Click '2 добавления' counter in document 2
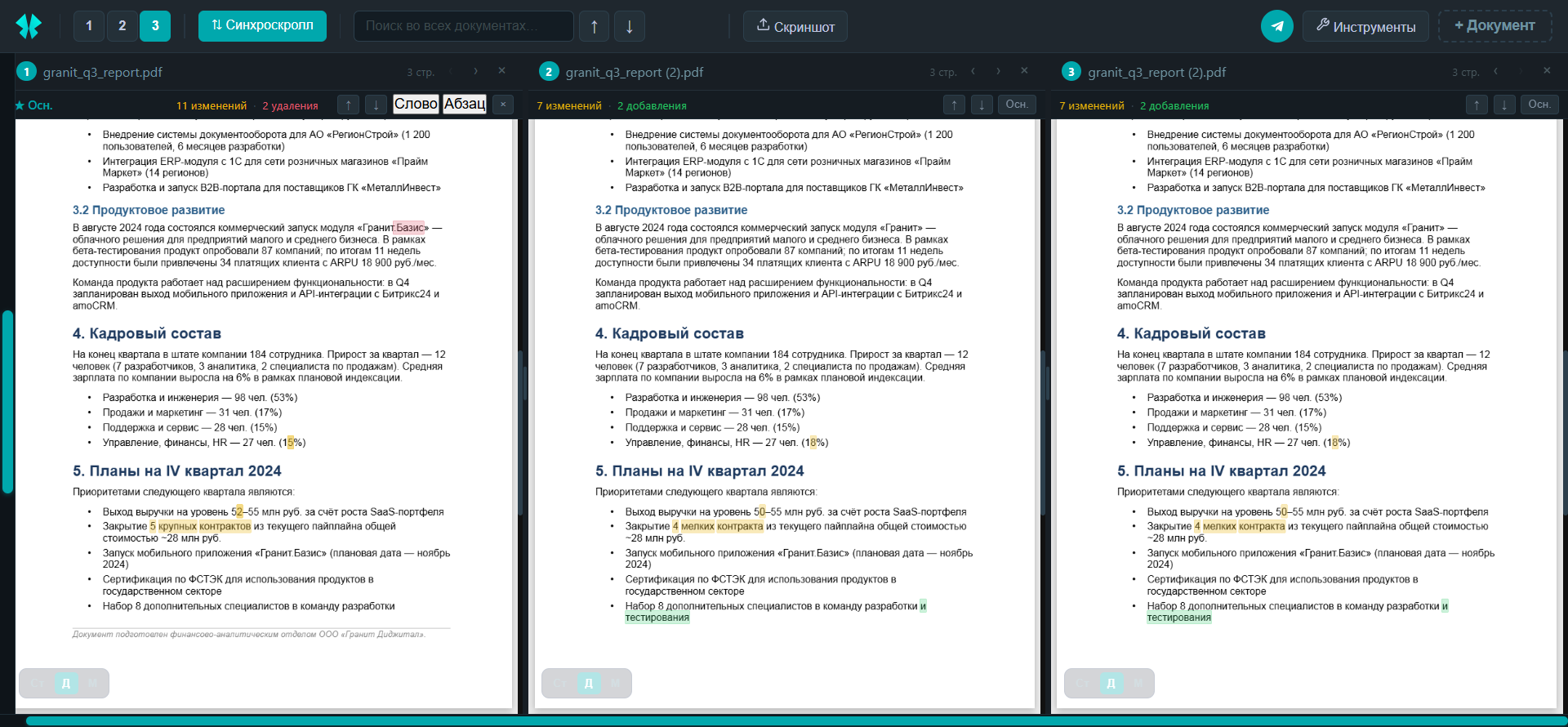Image resolution: width=1568 pixels, height=727 pixels. 652,105
